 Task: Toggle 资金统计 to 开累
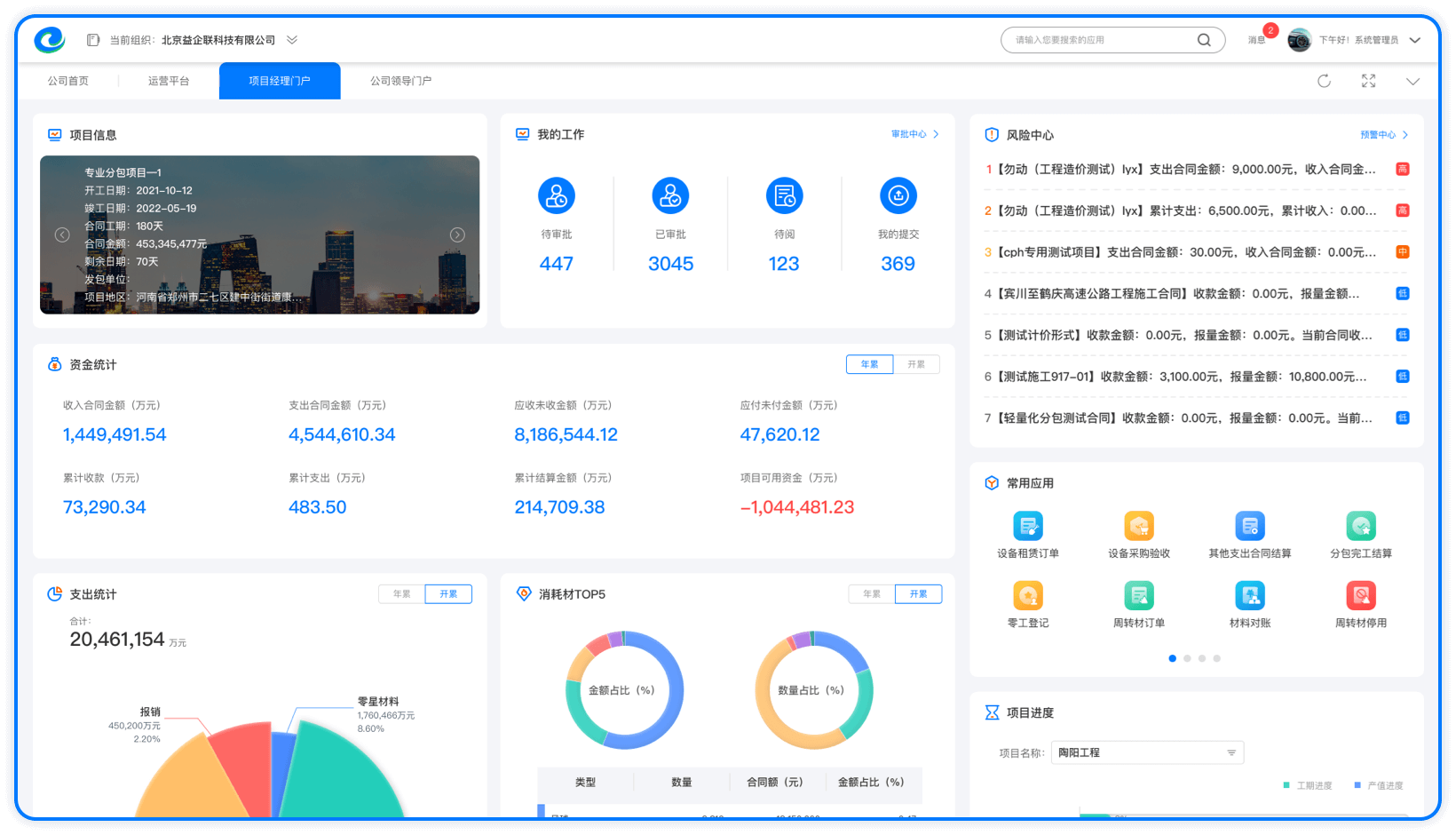coord(916,364)
